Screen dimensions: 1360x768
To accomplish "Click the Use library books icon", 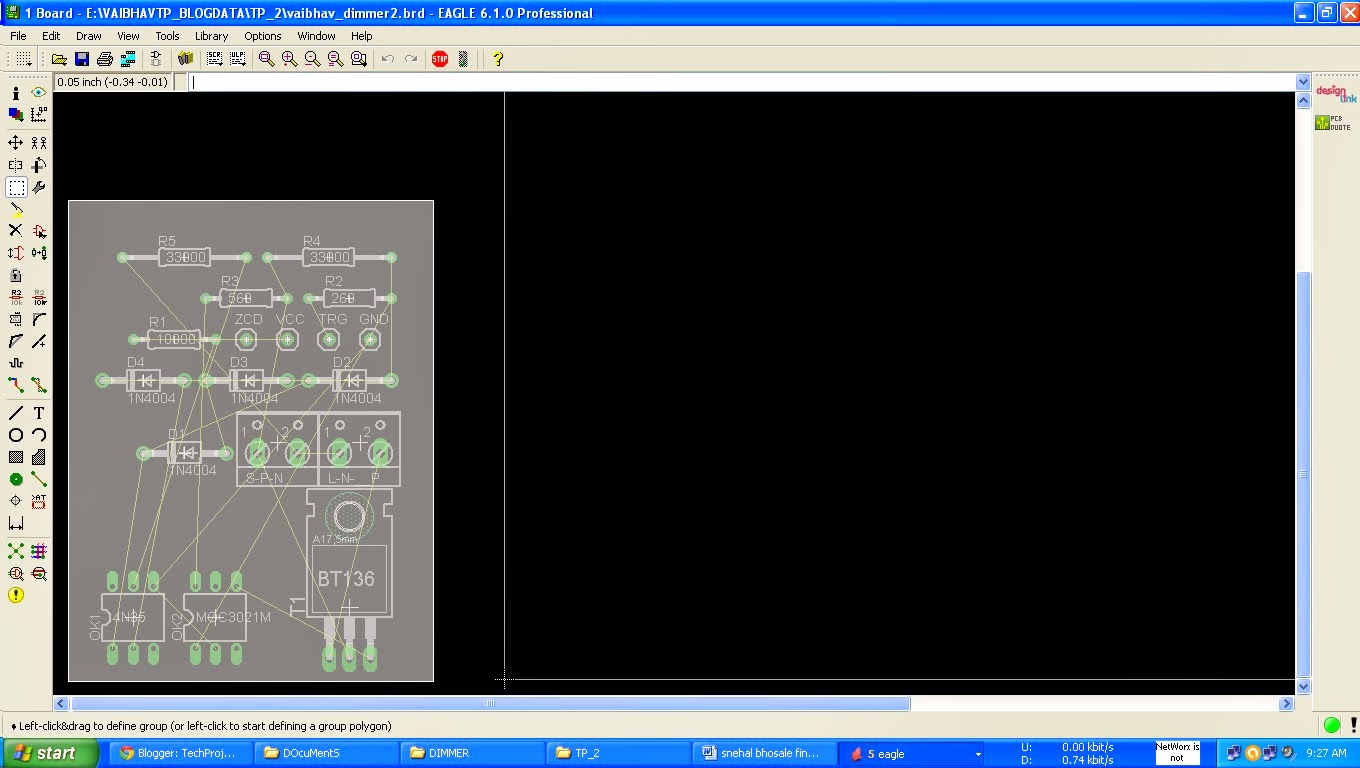I will [x=185, y=59].
